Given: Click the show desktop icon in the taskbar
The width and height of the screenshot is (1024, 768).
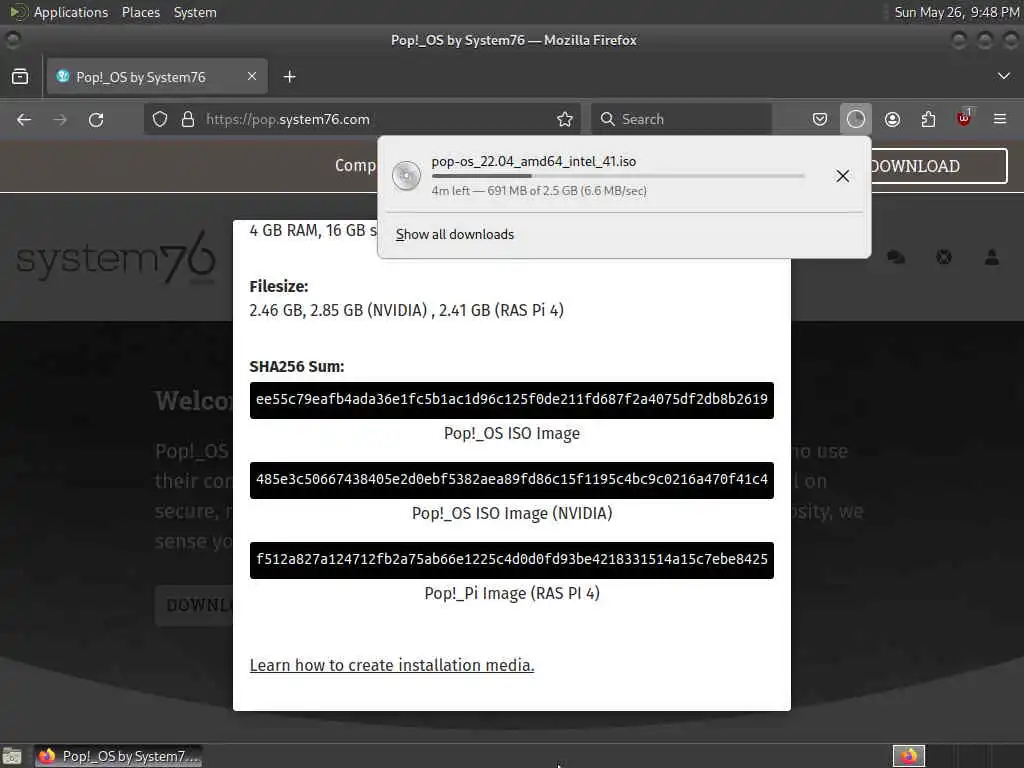Looking at the screenshot, I should click(x=12, y=756).
